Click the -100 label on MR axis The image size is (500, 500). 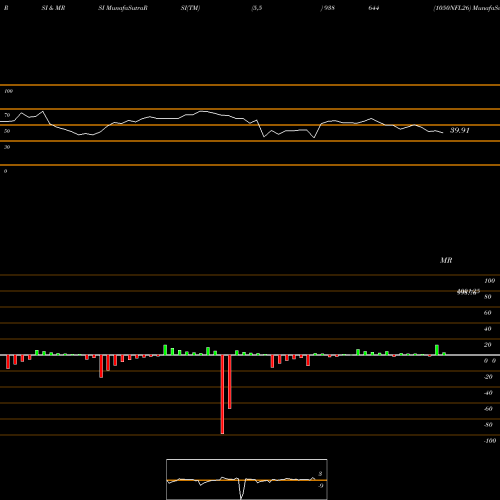coord(490,441)
